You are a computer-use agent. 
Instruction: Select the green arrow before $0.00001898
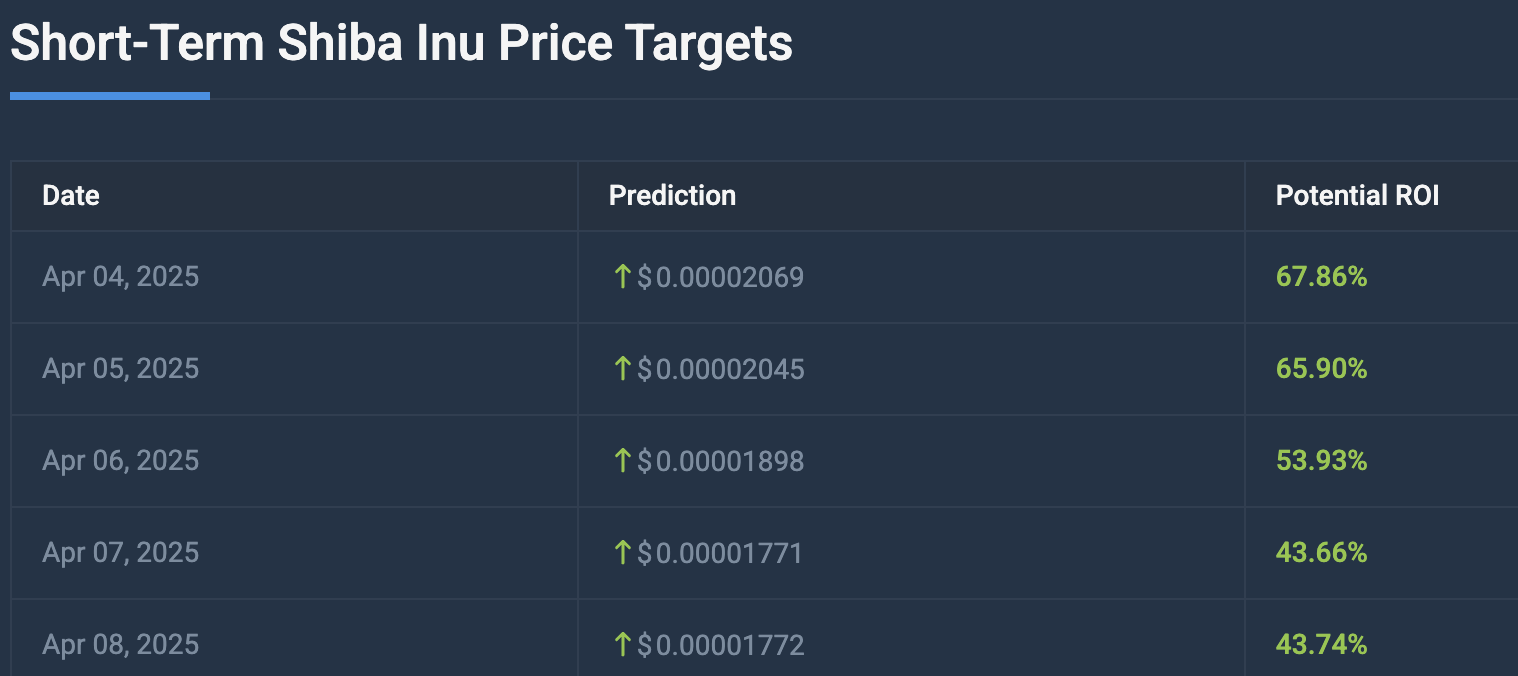pos(622,461)
